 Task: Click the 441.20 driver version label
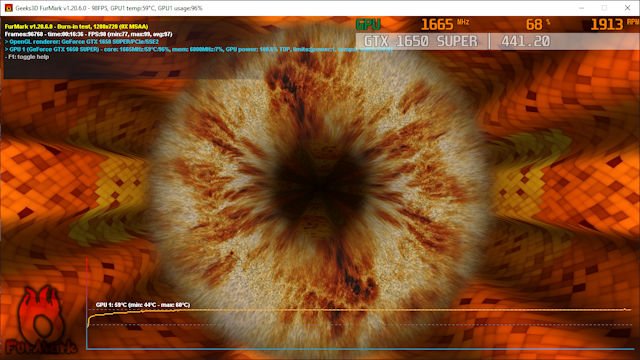tap(525, 41)
